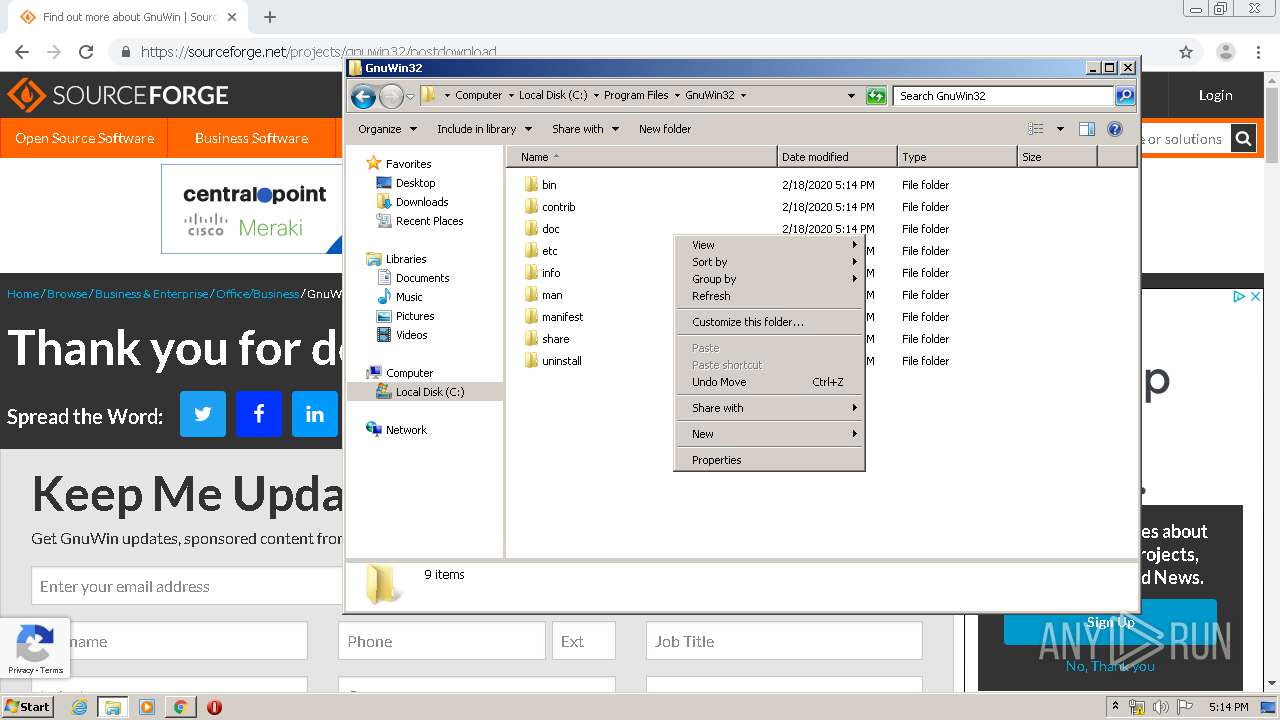Select Downloads in the Favorites list
Image resolution: width=1280 pixels, height=720 pixels.
pyautogui.click(x=422, y=202)
